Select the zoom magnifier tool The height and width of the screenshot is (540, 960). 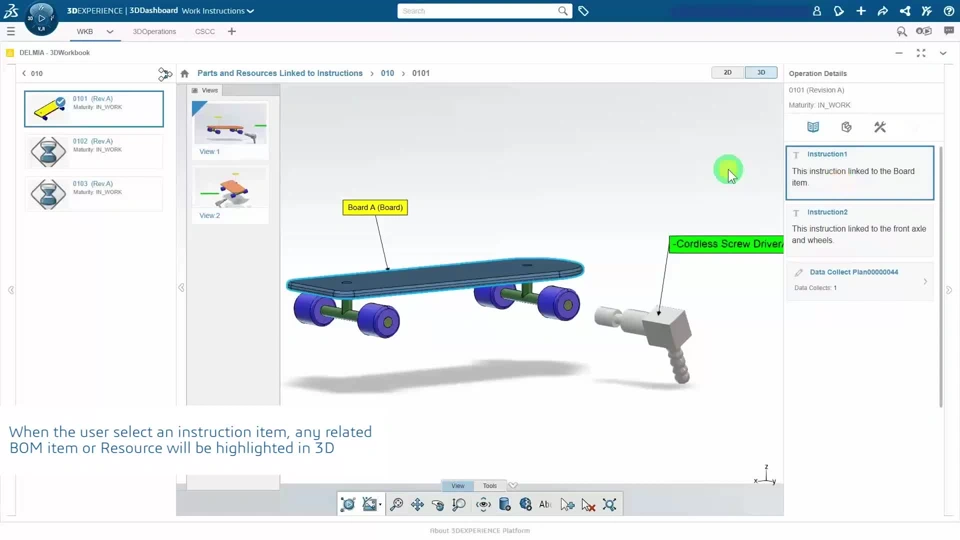tap(459, 504)
